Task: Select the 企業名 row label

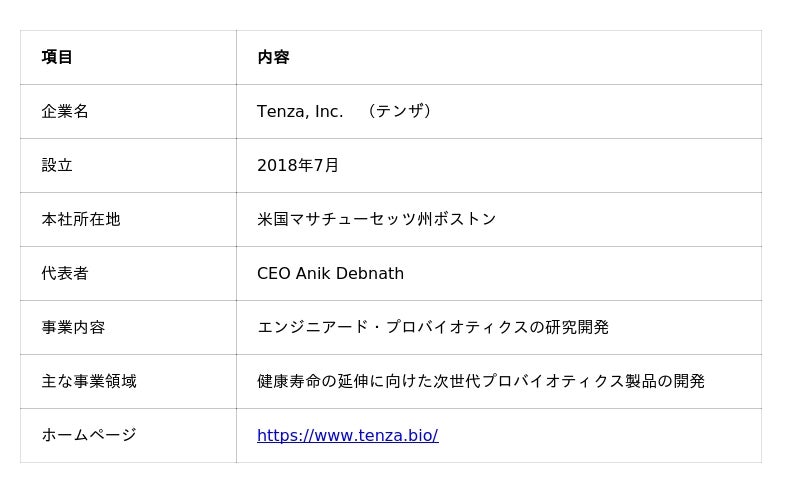Action: pos(65,111)
